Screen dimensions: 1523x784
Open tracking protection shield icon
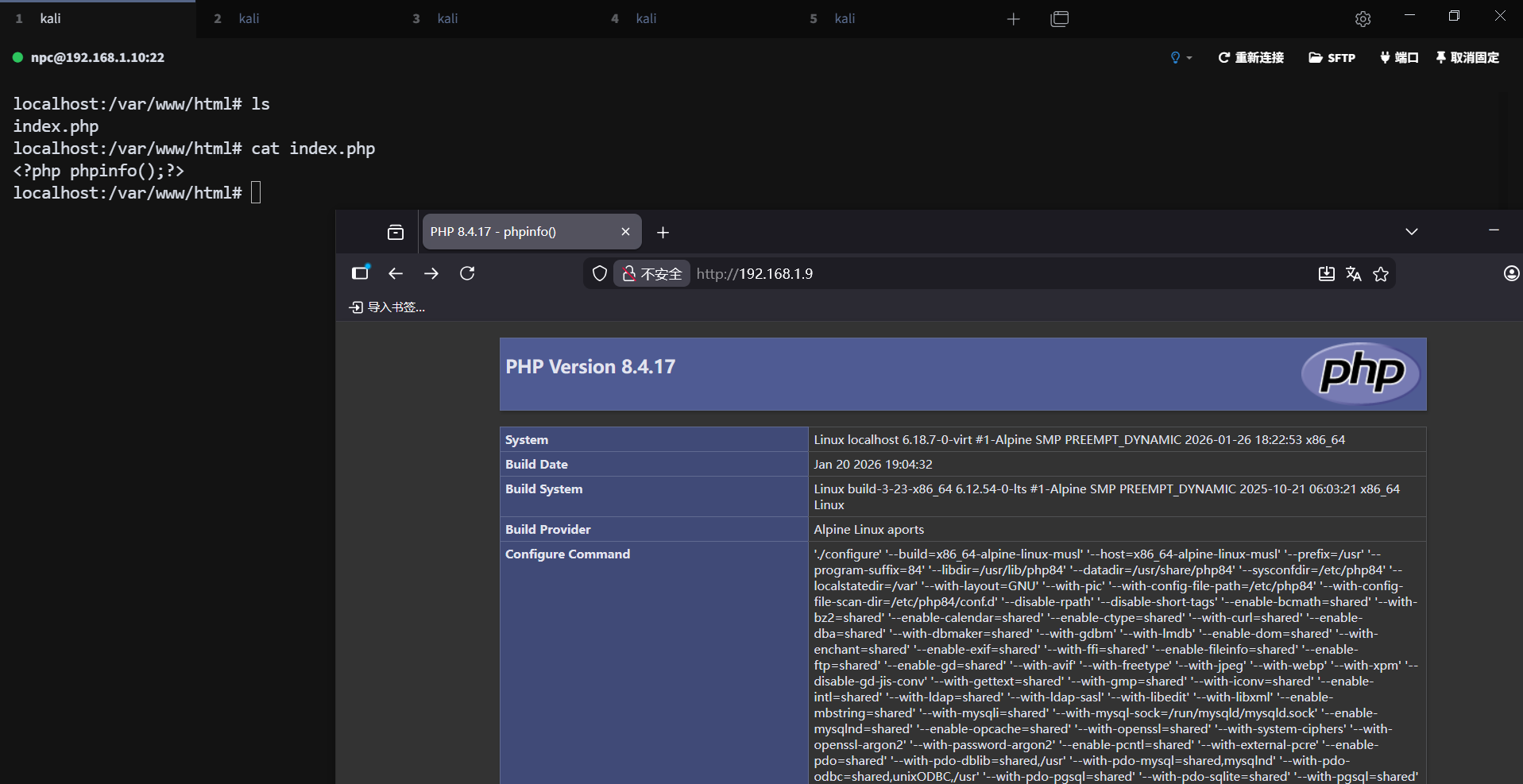[x=600, y=274]
